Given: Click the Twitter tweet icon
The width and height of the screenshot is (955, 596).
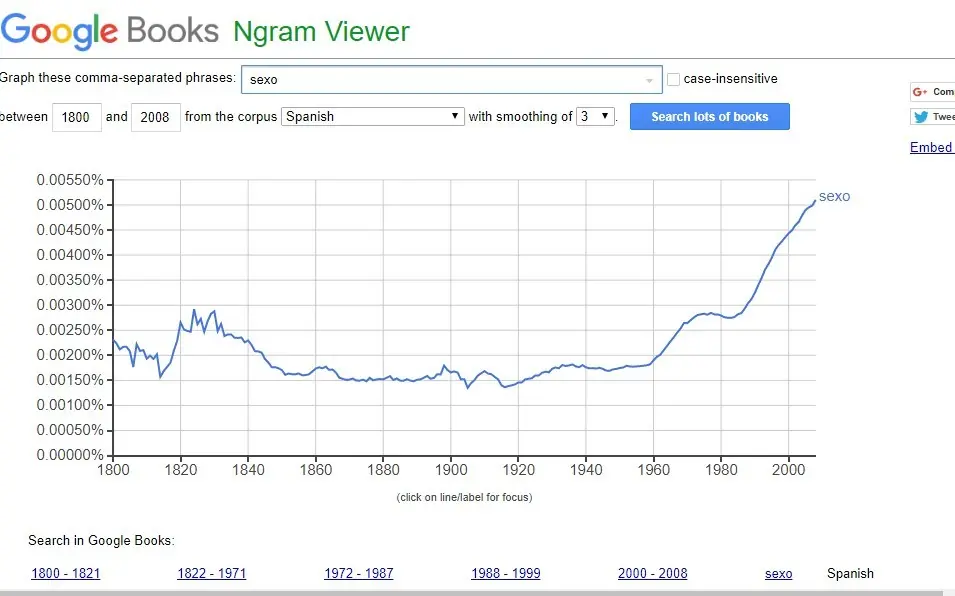Looking at the screenshot, I should click(x=921, y=116).
